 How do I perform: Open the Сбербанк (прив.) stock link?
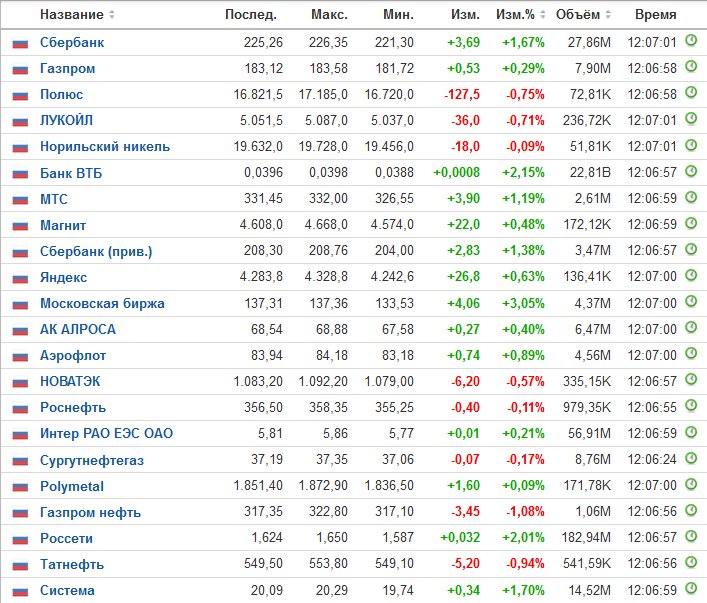coord(96,251)
